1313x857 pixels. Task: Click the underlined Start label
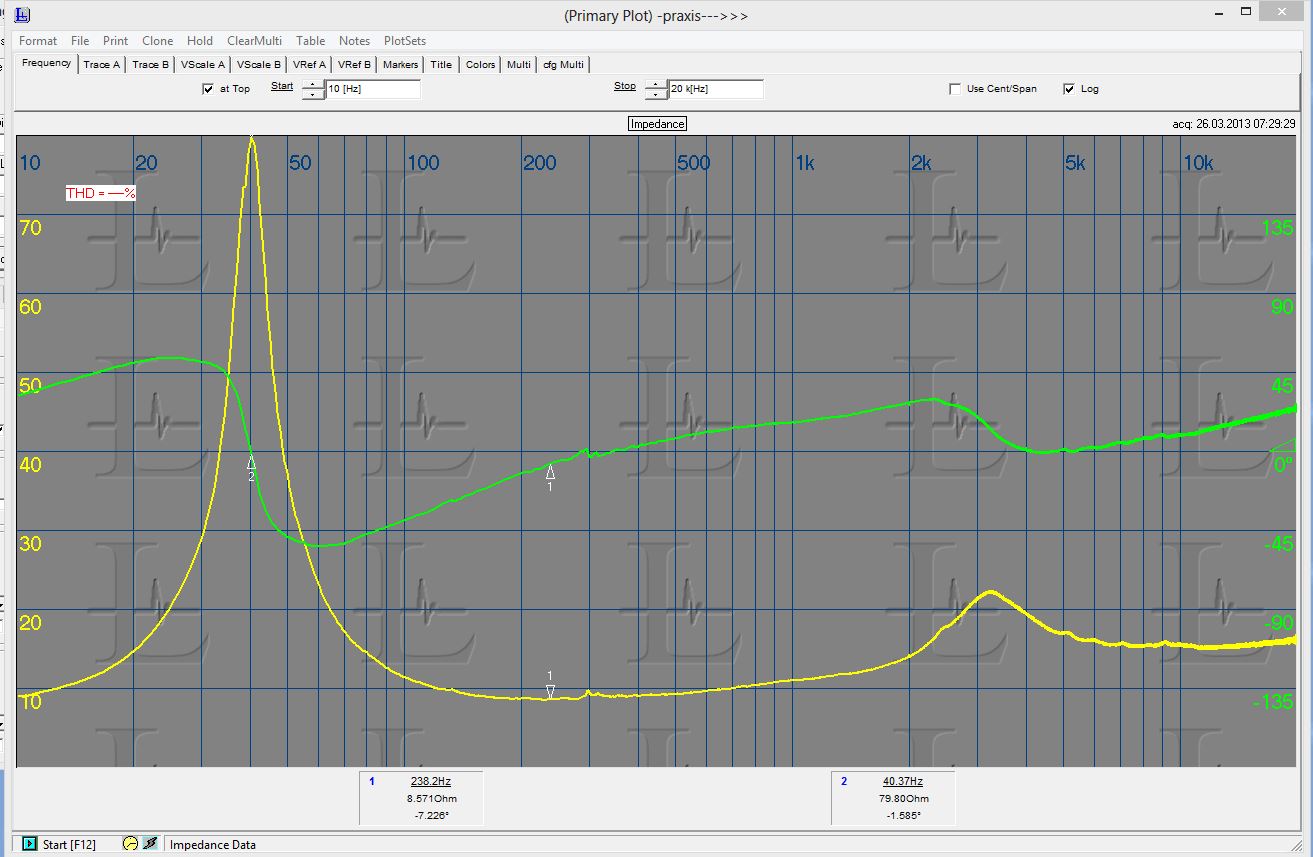(282, 86)
